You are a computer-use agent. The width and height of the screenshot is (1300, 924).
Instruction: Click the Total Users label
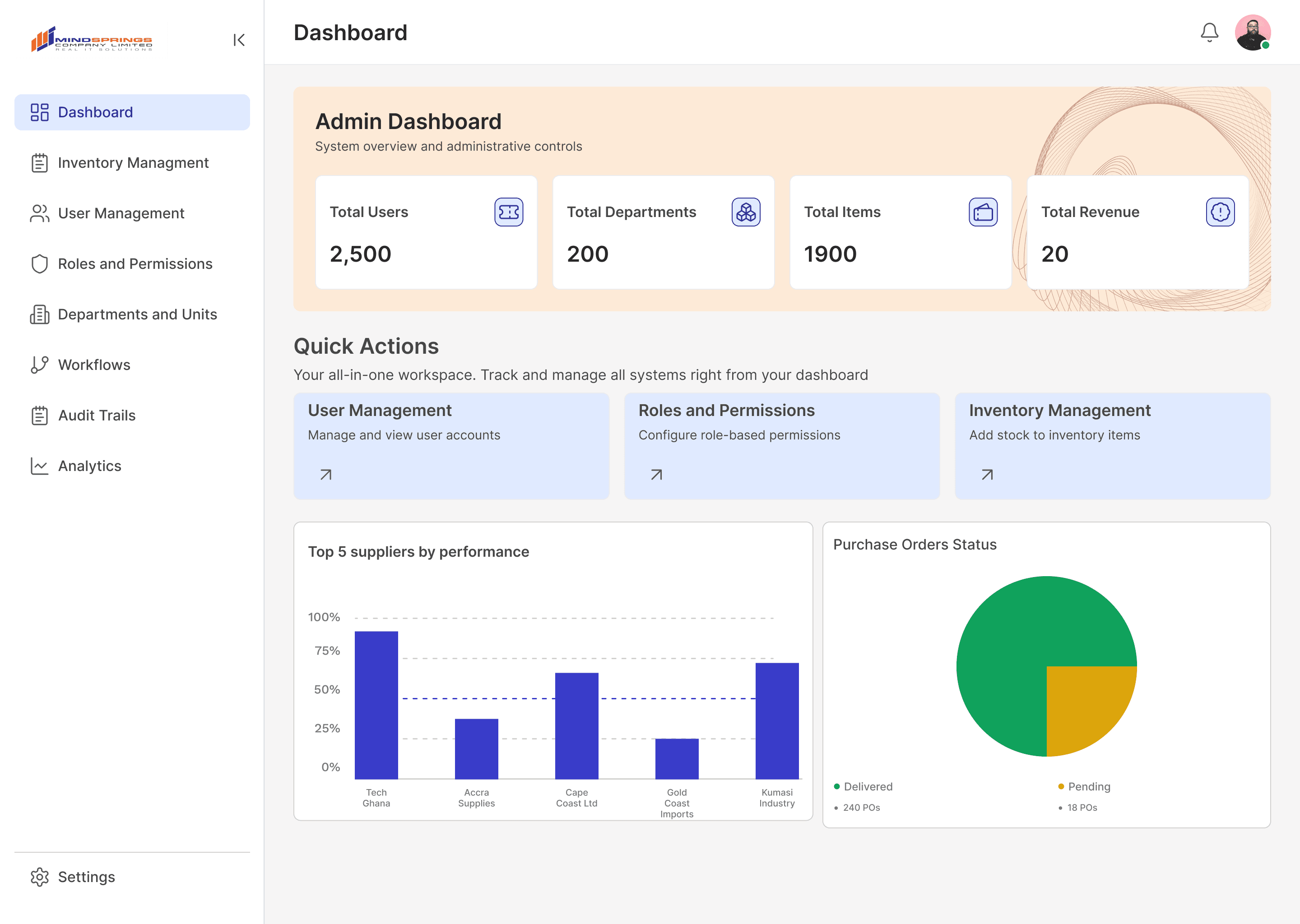coord(369,212)
